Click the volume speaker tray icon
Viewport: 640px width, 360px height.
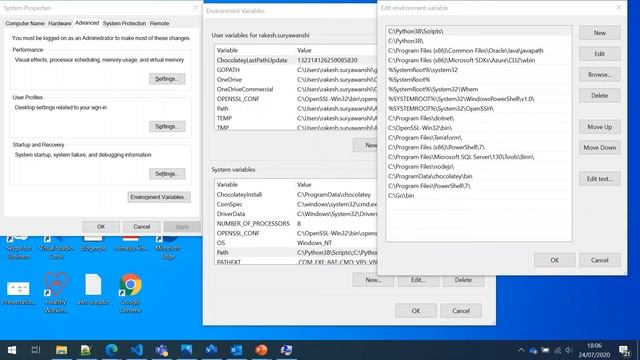pyautogui.click(x=569, y=350)
